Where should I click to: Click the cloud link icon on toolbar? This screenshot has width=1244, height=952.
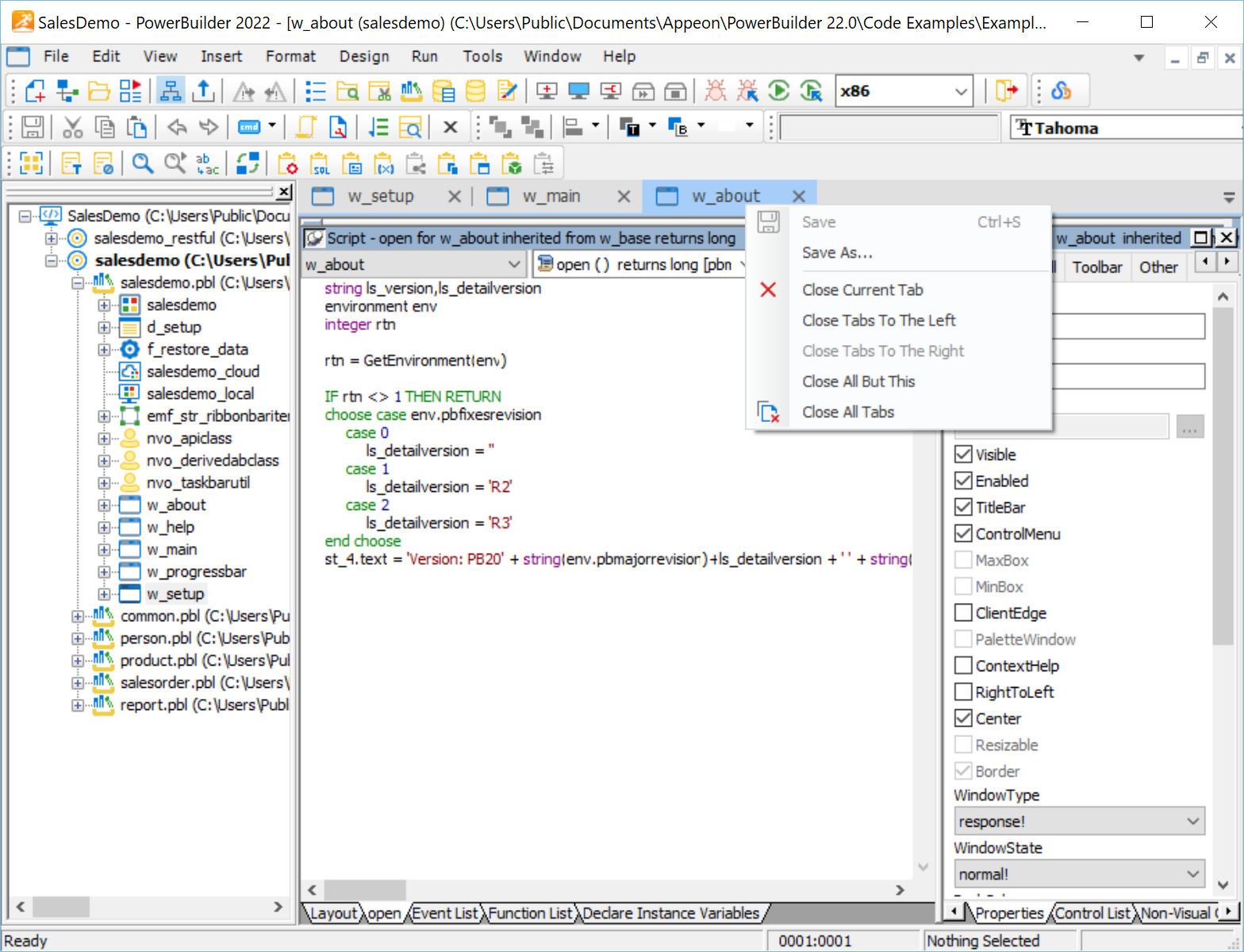[x=1061, y=91]
